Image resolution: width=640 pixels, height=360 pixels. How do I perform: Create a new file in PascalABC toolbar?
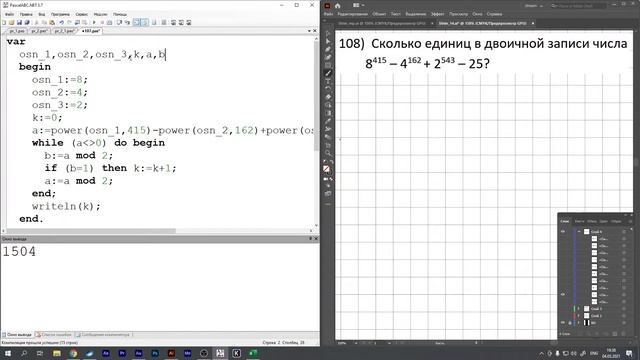(x=4, y=22)
